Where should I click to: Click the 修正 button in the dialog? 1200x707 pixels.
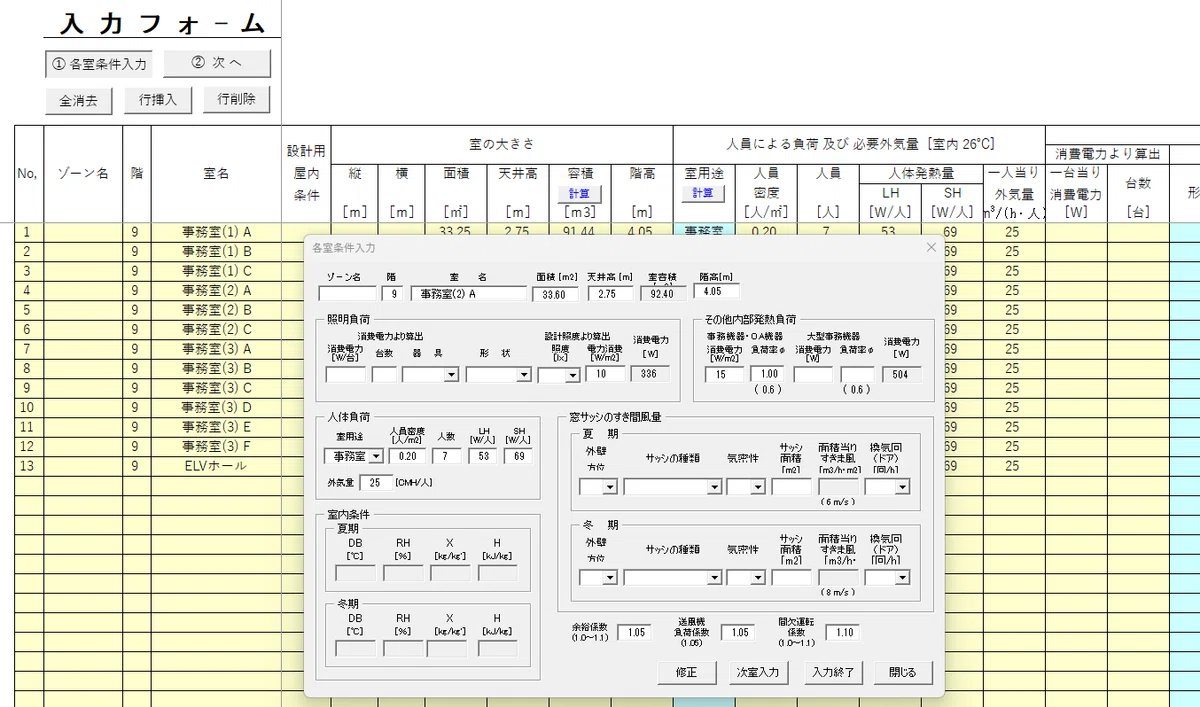(686, 672)
